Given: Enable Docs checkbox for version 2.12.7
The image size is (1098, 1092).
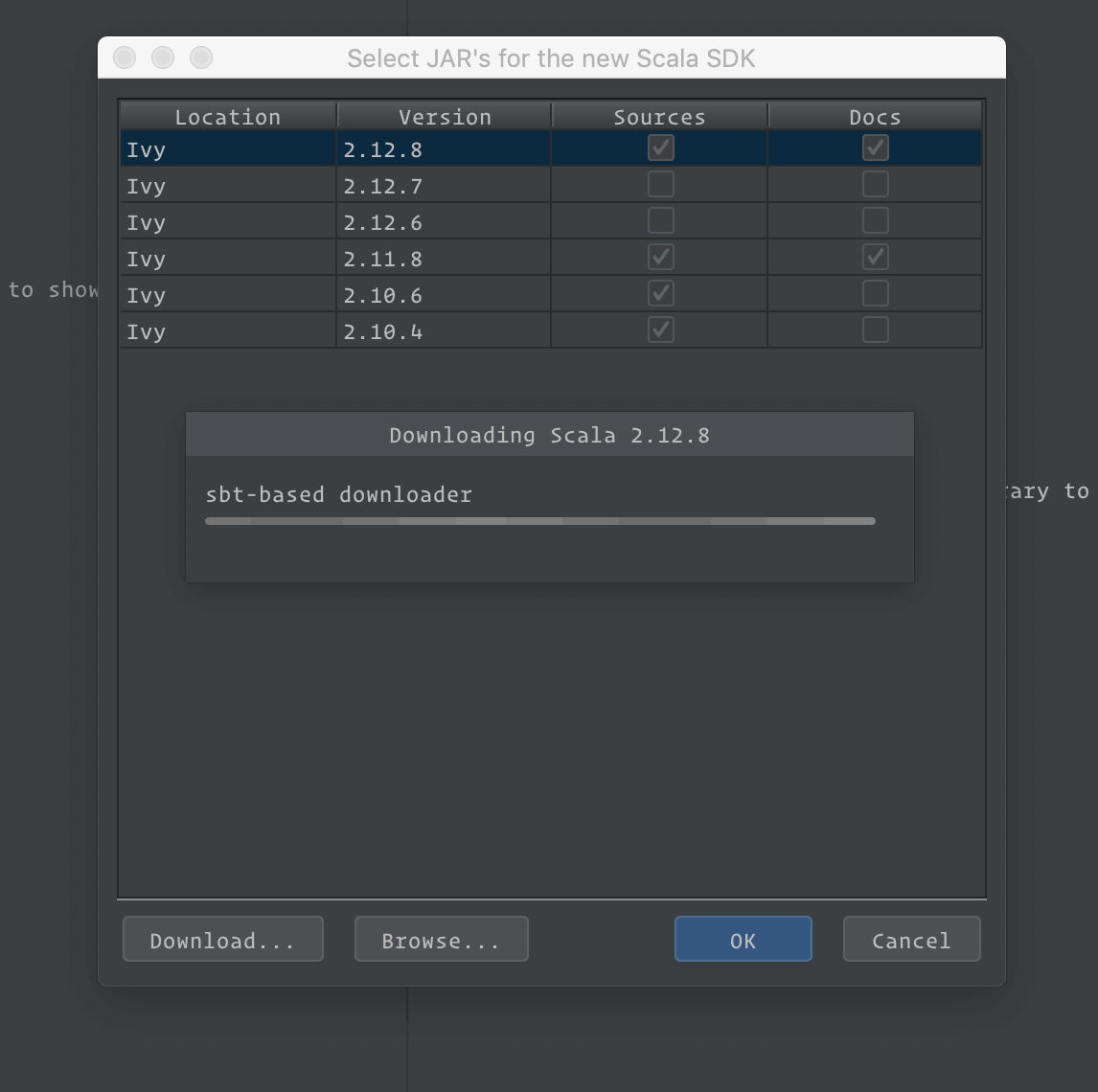Looking at the screenshot, I should 876,184.
